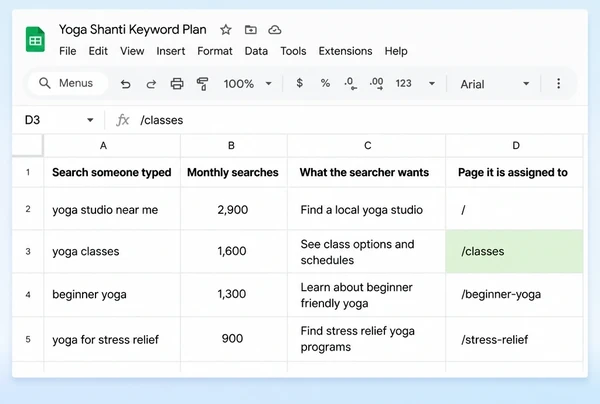Open the three-dot more options menu
600x404 pixels.
(559, 83)
